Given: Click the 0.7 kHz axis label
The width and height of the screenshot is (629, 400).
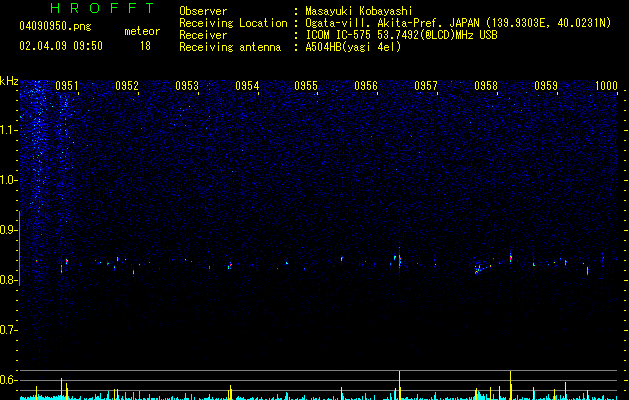Looking at the screenshot, I should point(9,330).
